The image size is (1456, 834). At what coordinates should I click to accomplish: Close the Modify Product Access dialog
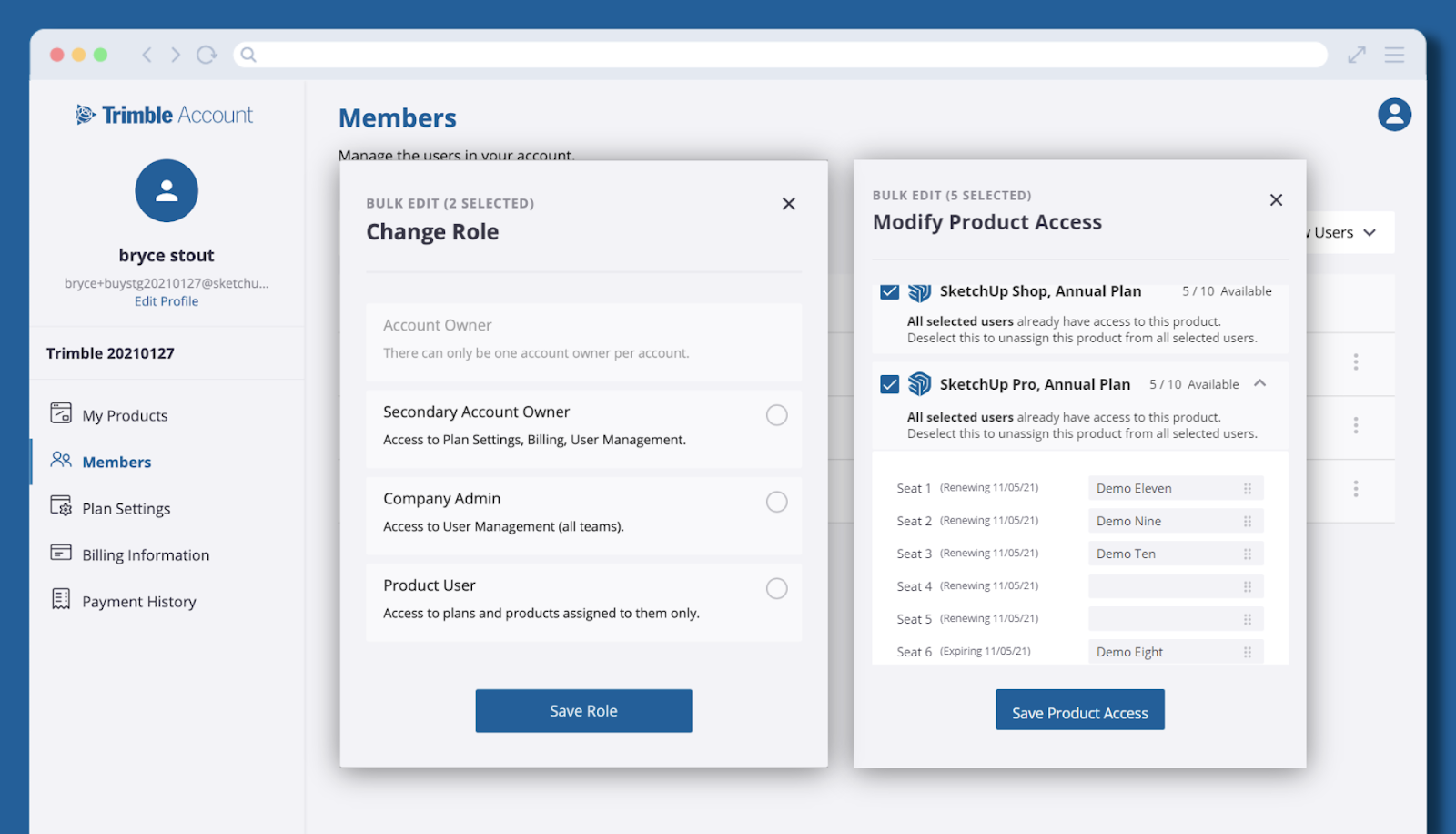[1277, 200]
